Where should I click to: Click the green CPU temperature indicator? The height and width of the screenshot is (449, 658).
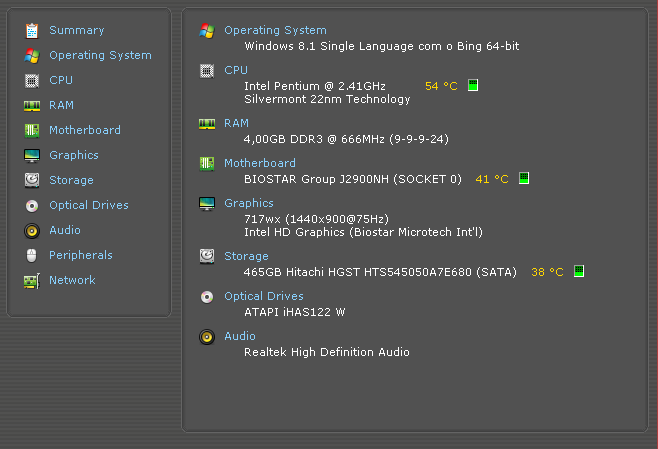click(x=473, y=85)
